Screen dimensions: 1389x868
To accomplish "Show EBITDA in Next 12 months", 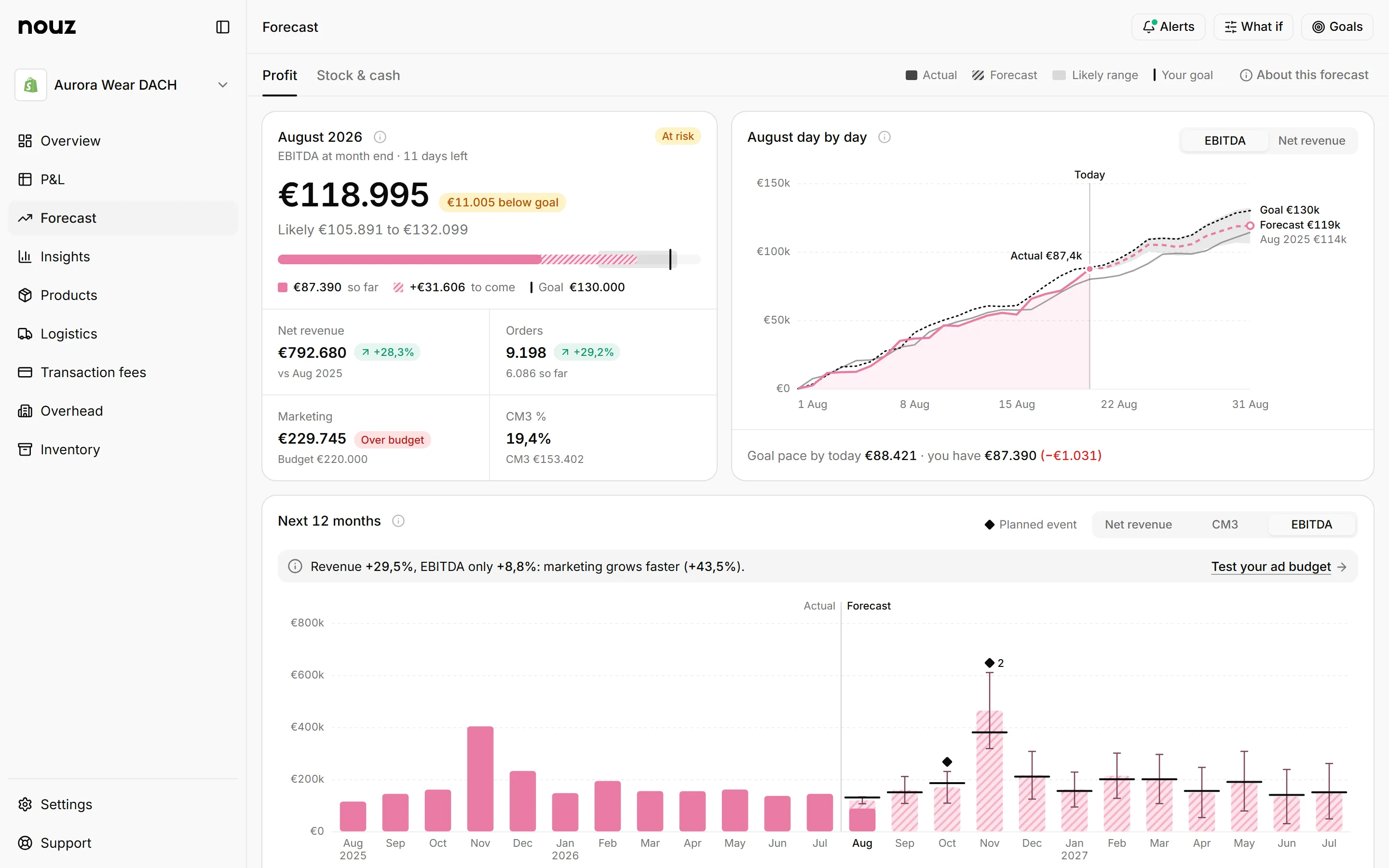I will [x=1311, y=525].
